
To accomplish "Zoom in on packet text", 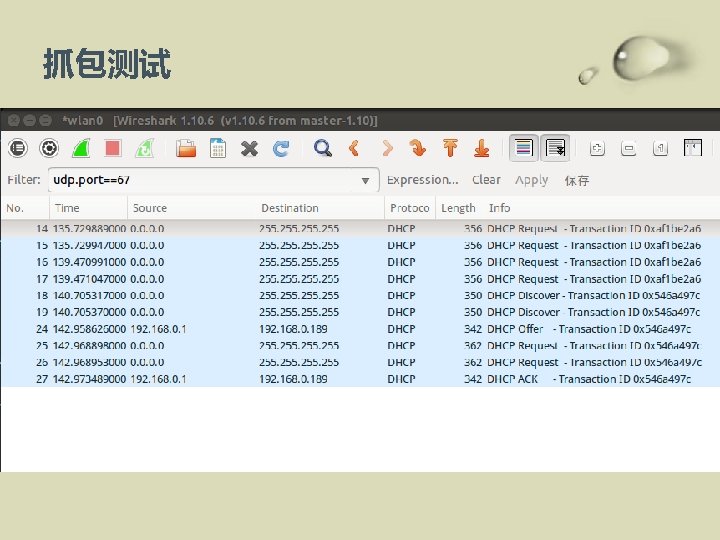I will point(597,148).
